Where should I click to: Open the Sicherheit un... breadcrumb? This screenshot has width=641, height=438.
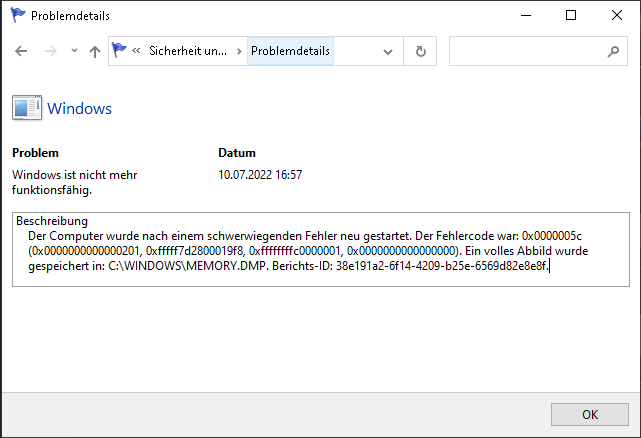(x=188, y=51)
